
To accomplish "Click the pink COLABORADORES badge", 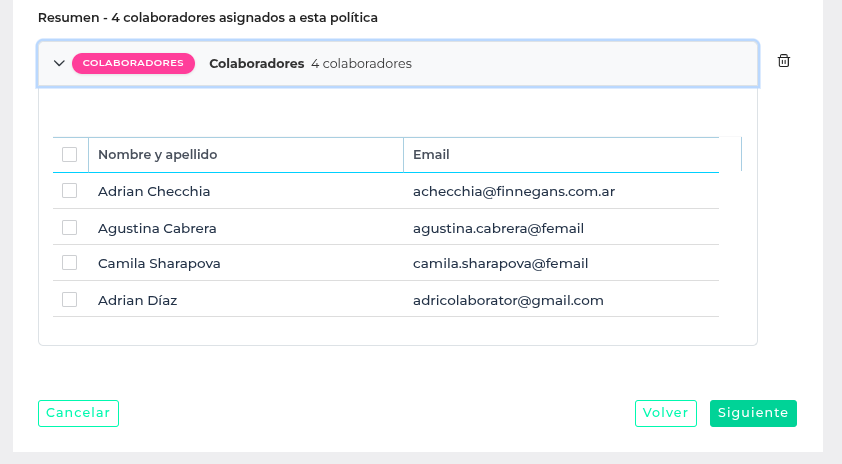I will [133, 63].
